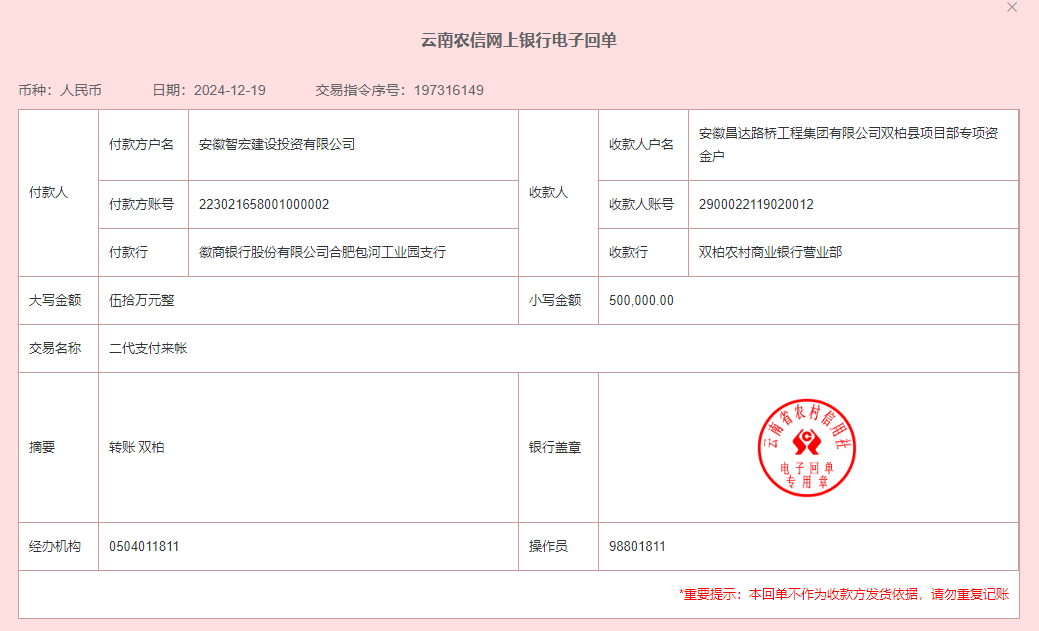Click payee bank 双柏农村商业银行营业部
Image resolution: width=1039 pixels, height=631 pixels.
coord(770,253)
